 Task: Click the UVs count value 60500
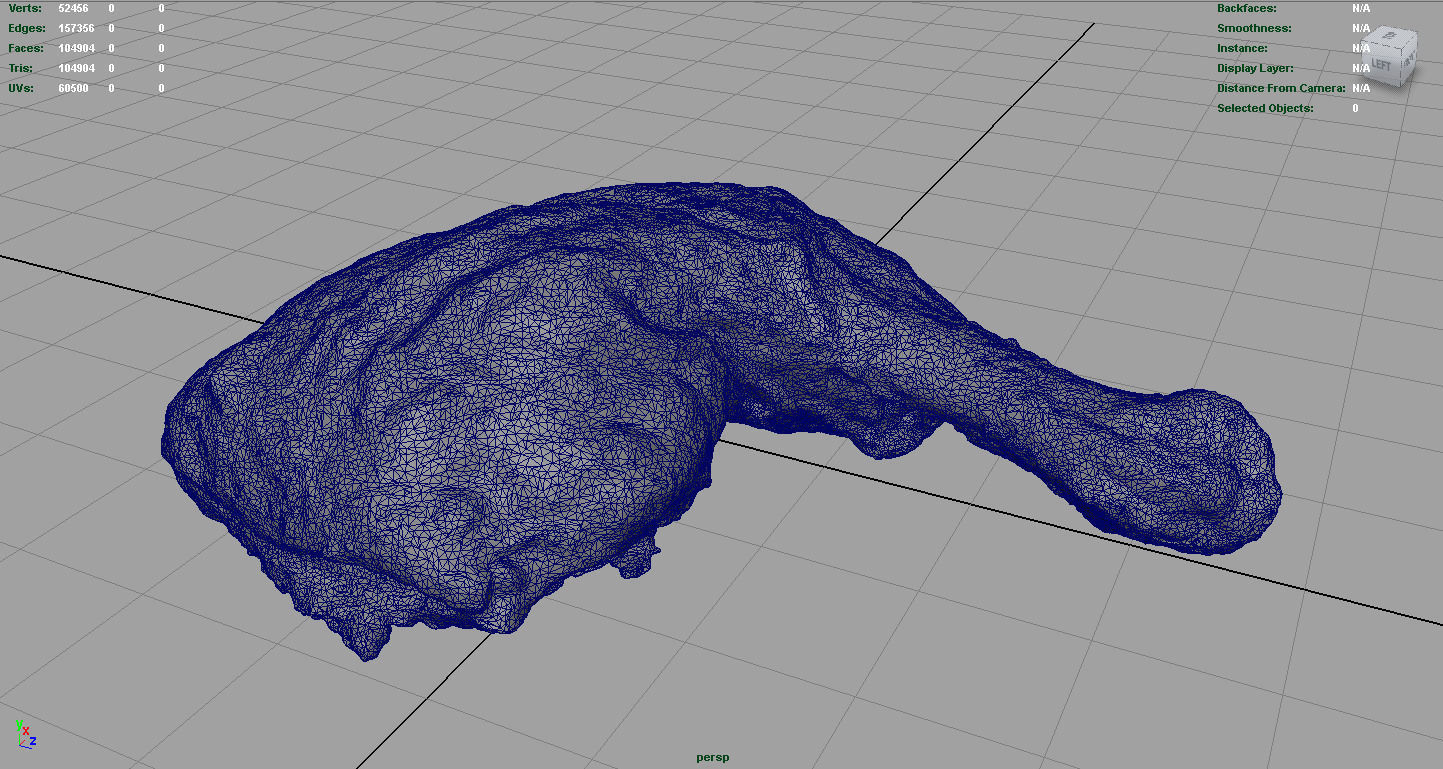pos(74,88)
